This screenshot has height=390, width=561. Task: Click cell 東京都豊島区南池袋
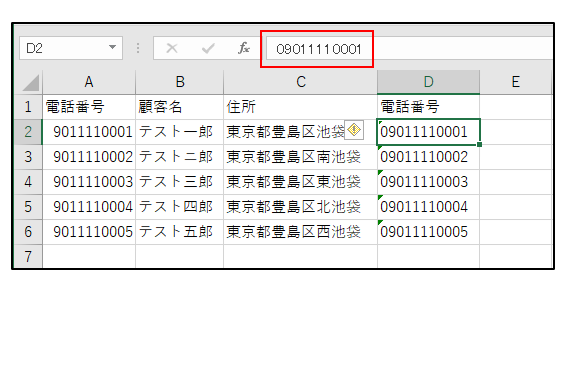(x=301, y=157)
